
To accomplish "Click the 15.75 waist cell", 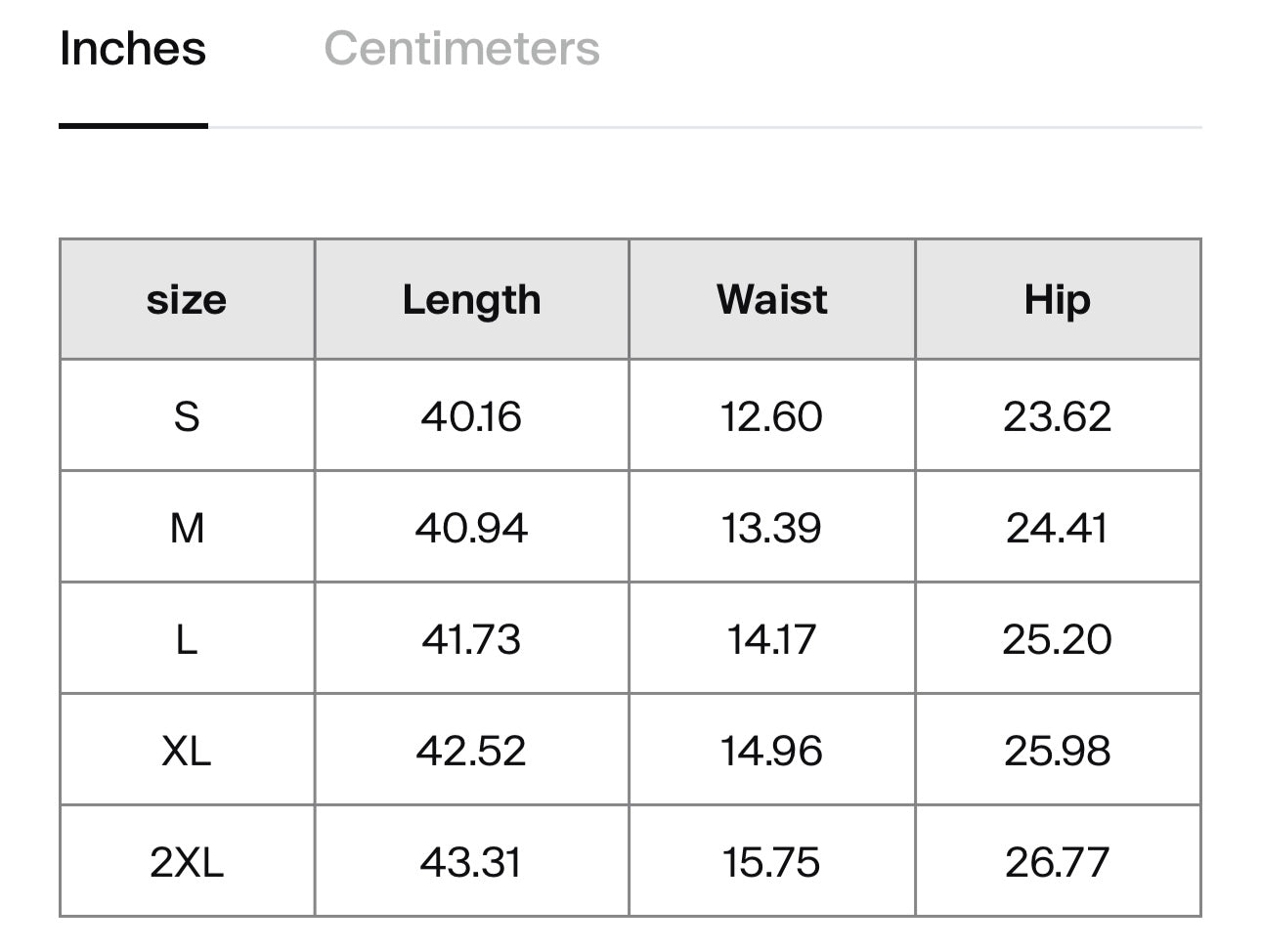I will pyautogui.click(x=771, y=862).
